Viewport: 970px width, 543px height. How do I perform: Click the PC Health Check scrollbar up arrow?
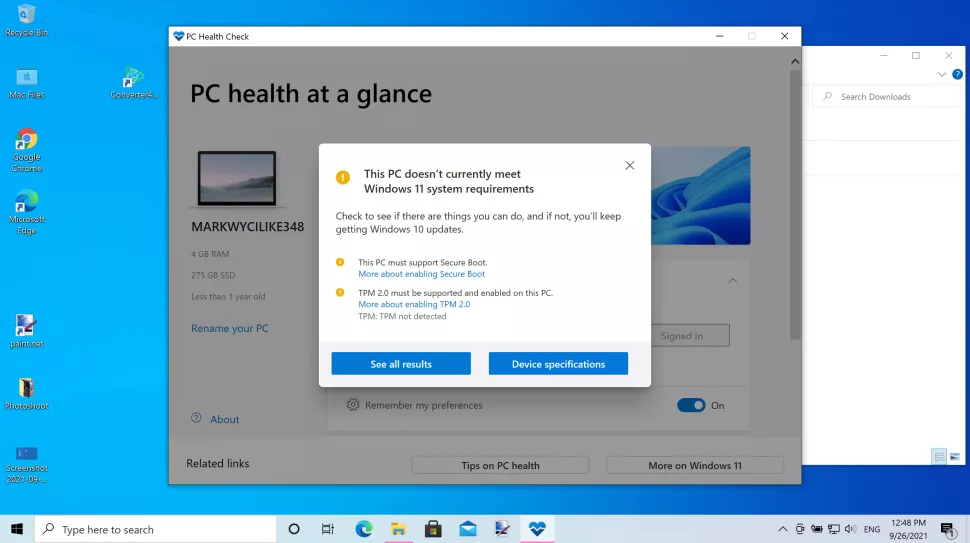tap(795, 61)
